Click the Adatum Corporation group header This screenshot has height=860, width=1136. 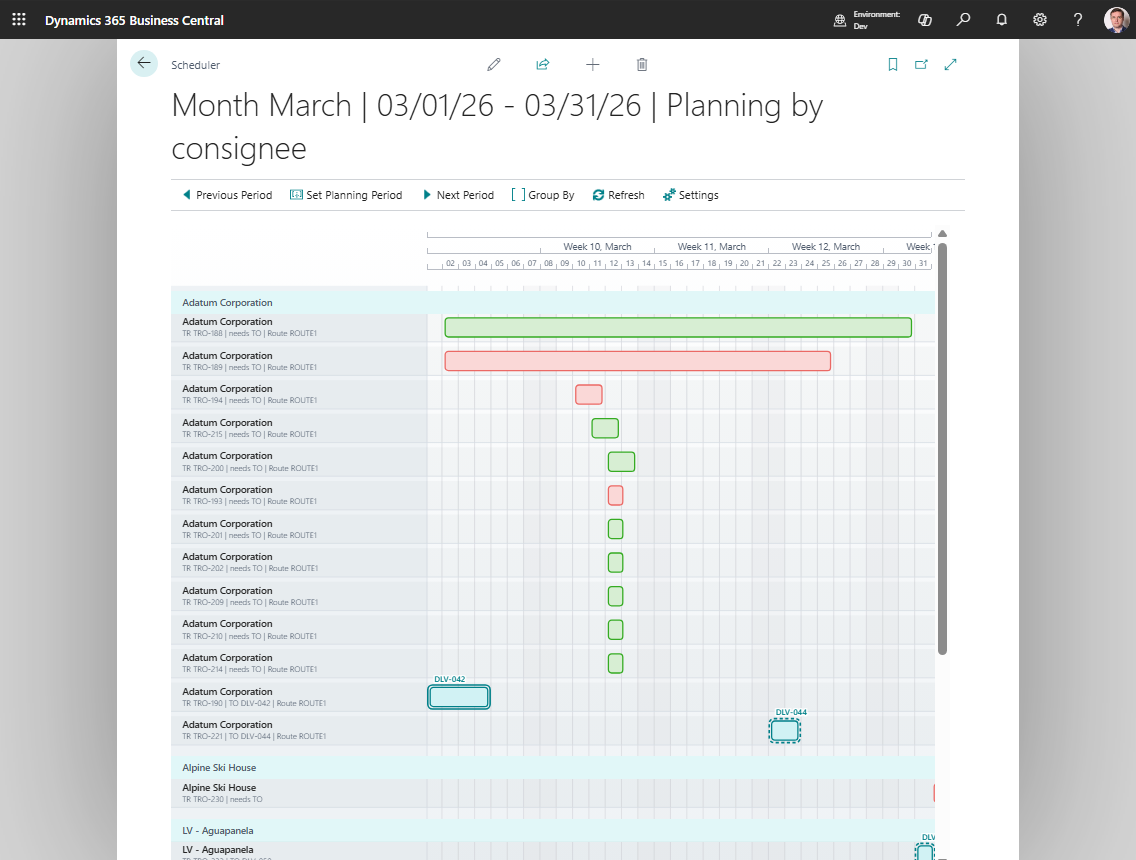point(553,303)
